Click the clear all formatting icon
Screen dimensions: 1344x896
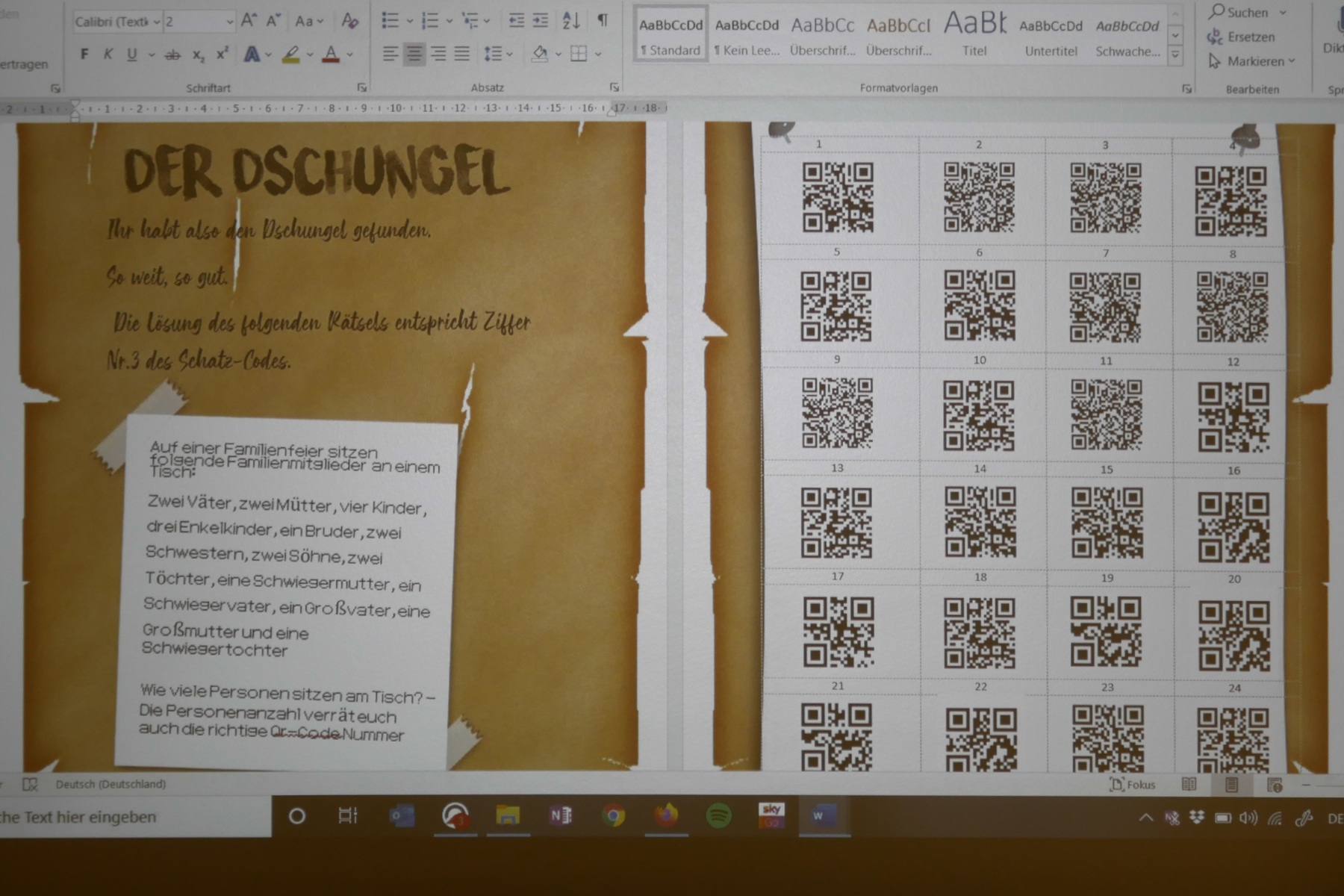click(x=349, y=21)
